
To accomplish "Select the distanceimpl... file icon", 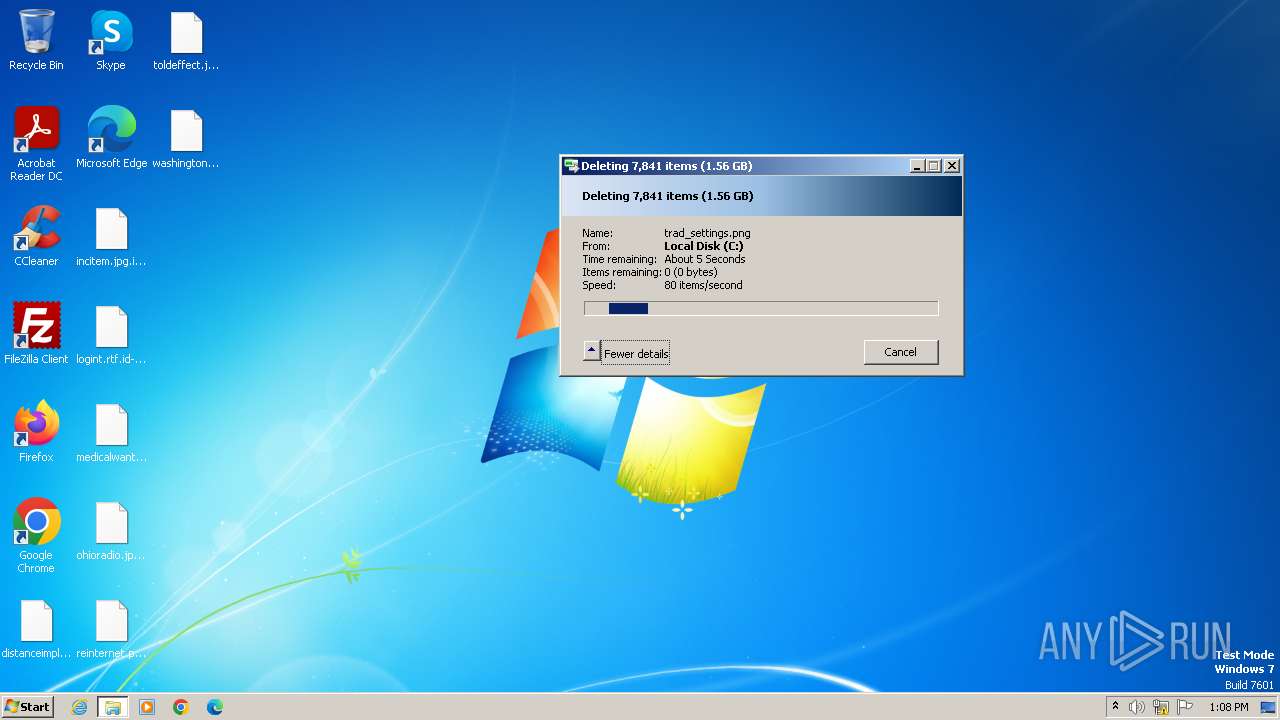I will coord(36,628).
